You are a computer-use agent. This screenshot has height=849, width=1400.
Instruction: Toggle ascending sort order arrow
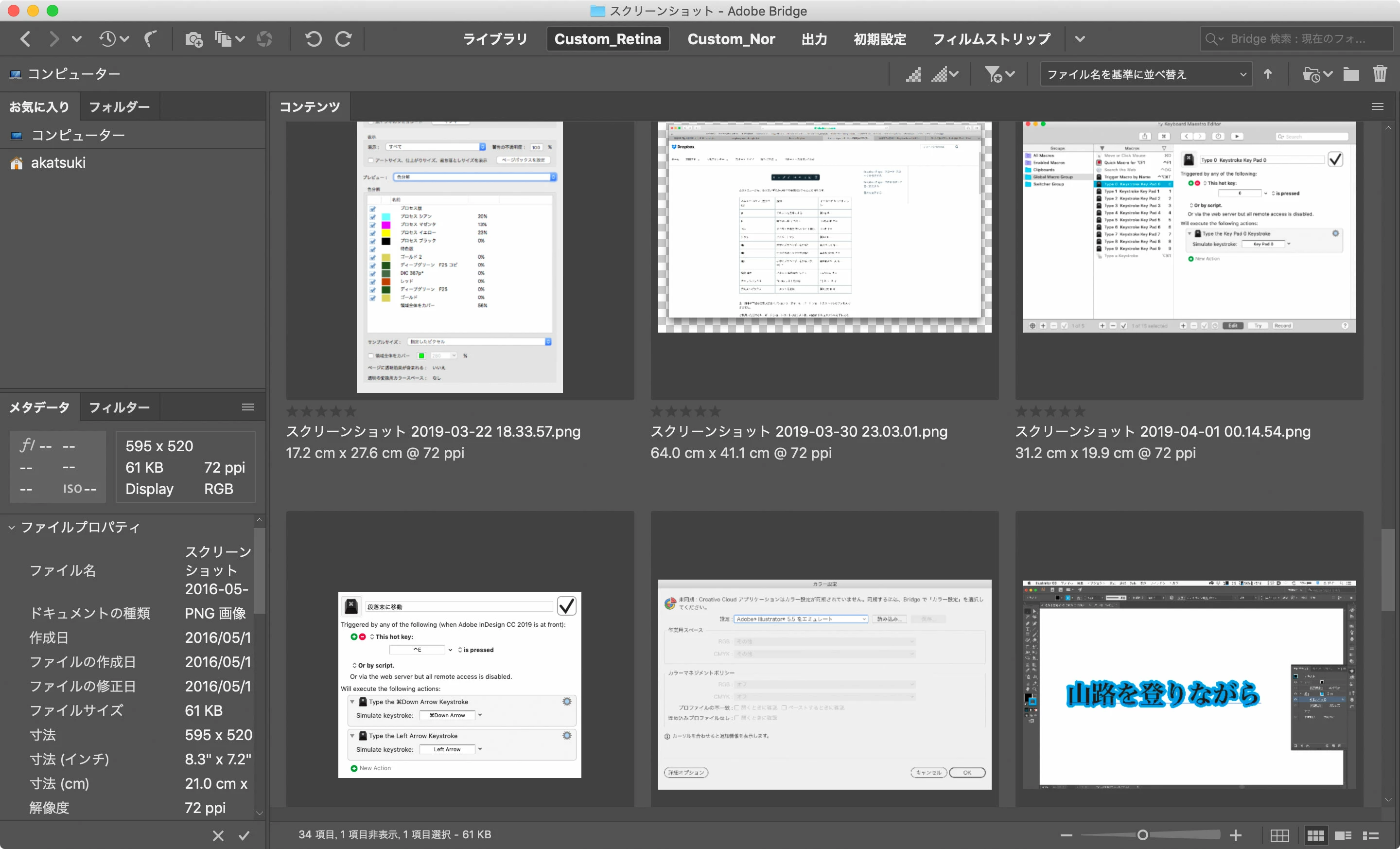[x=1268, y=74]
